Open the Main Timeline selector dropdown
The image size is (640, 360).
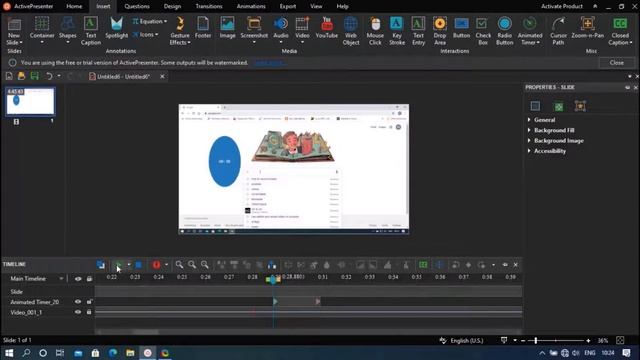point(61,279)
